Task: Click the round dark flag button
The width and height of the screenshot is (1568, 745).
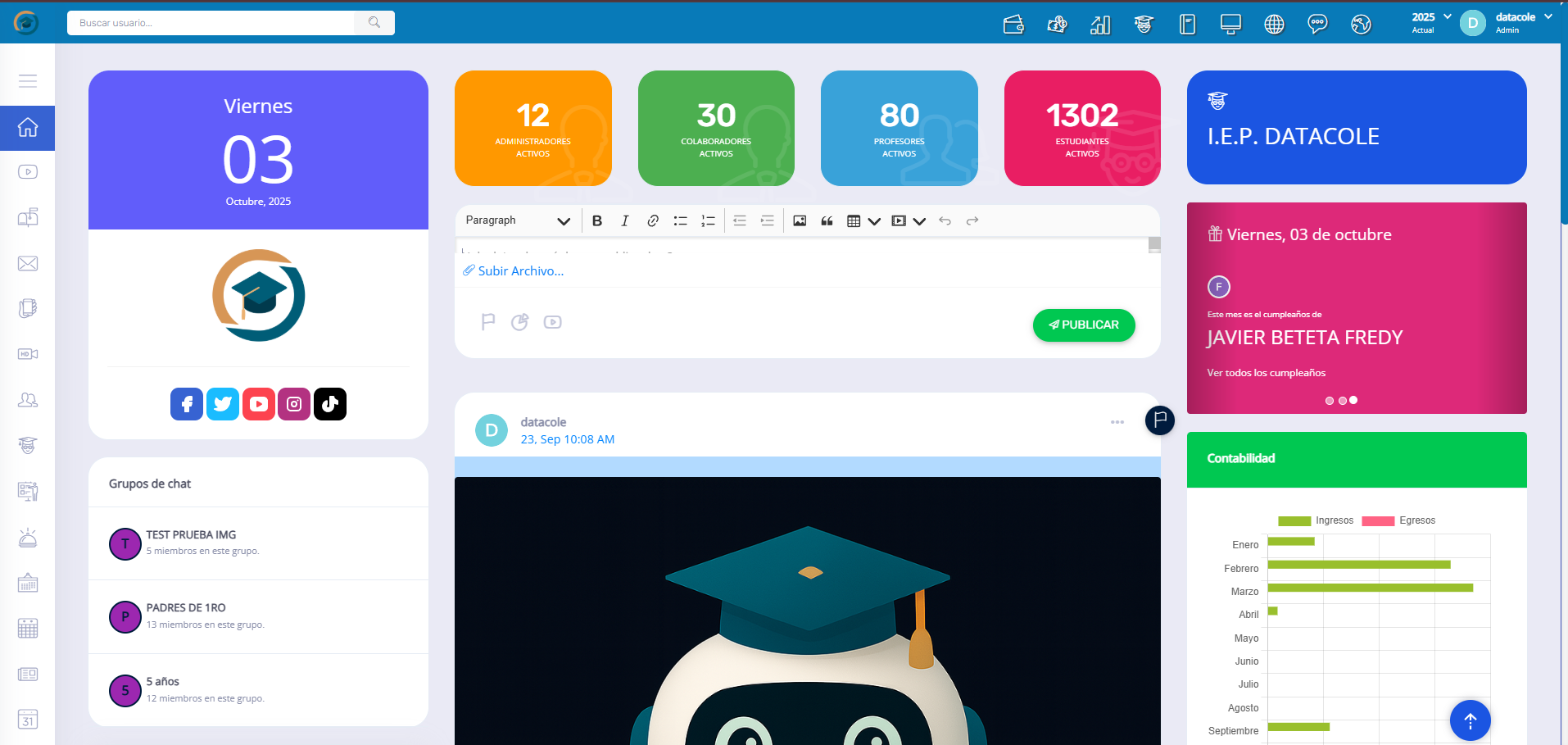Action: (1160, 420)
